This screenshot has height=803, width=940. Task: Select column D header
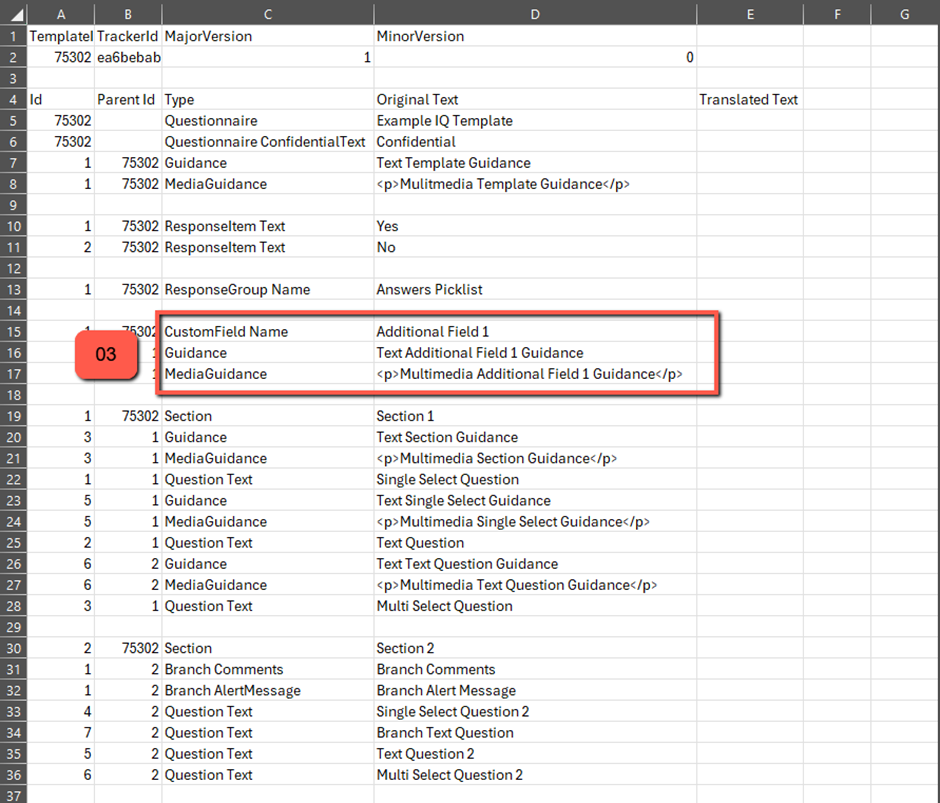tap(534, 14)
